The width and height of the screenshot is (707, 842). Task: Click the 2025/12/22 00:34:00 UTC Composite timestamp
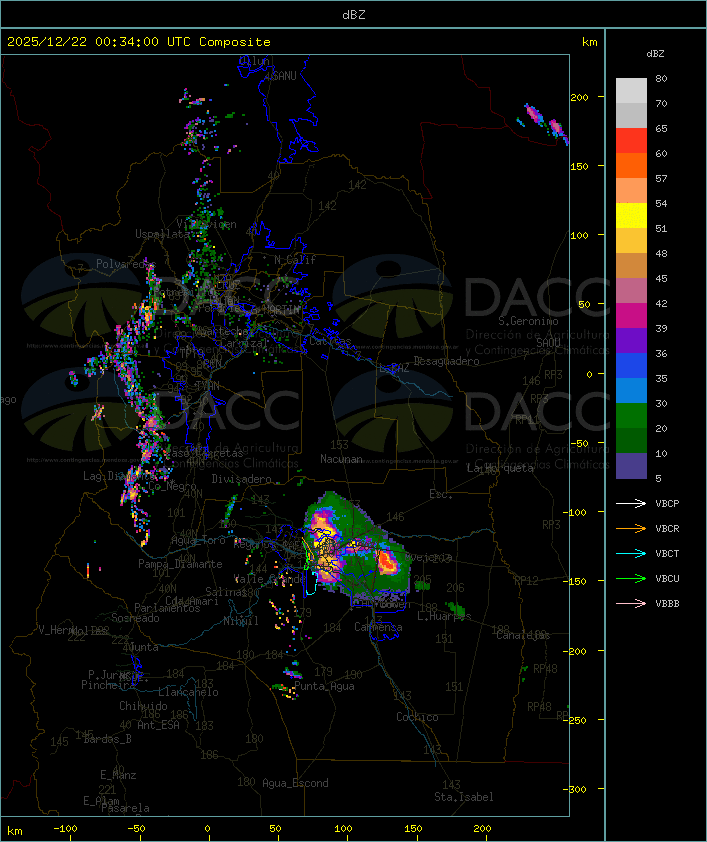pyautogui.click(x=139, y=41)
